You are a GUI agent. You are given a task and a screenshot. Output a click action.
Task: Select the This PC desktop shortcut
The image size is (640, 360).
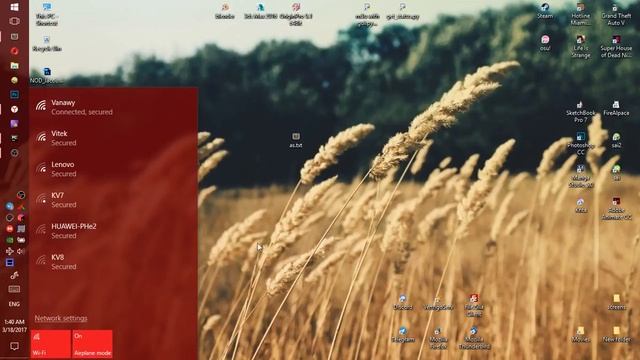click(x=47, y=14)
